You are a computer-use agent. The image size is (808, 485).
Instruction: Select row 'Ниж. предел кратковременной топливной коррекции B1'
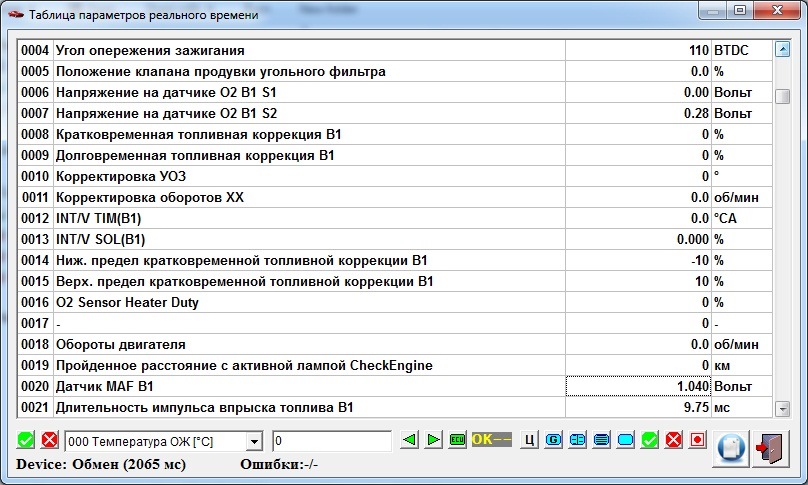coord(395,260)
